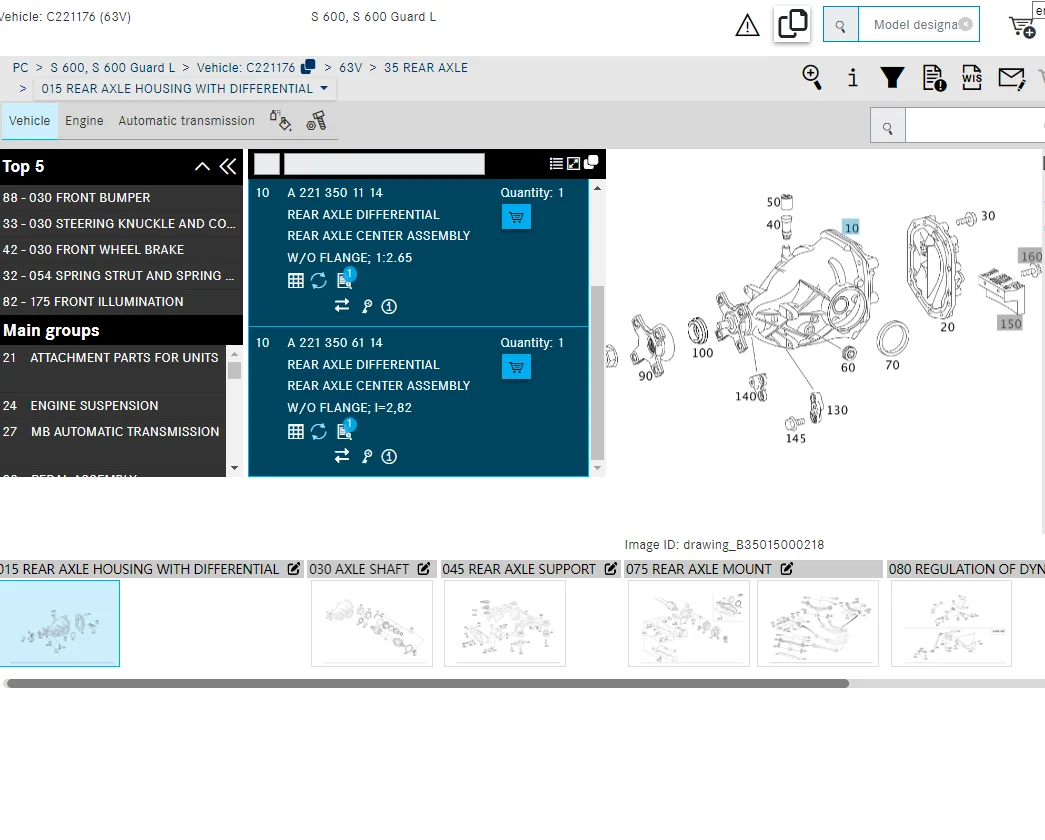Click the envelope feedback icon
Image resolution: width=1045 pixels, height=840 pixels.
1011,78
